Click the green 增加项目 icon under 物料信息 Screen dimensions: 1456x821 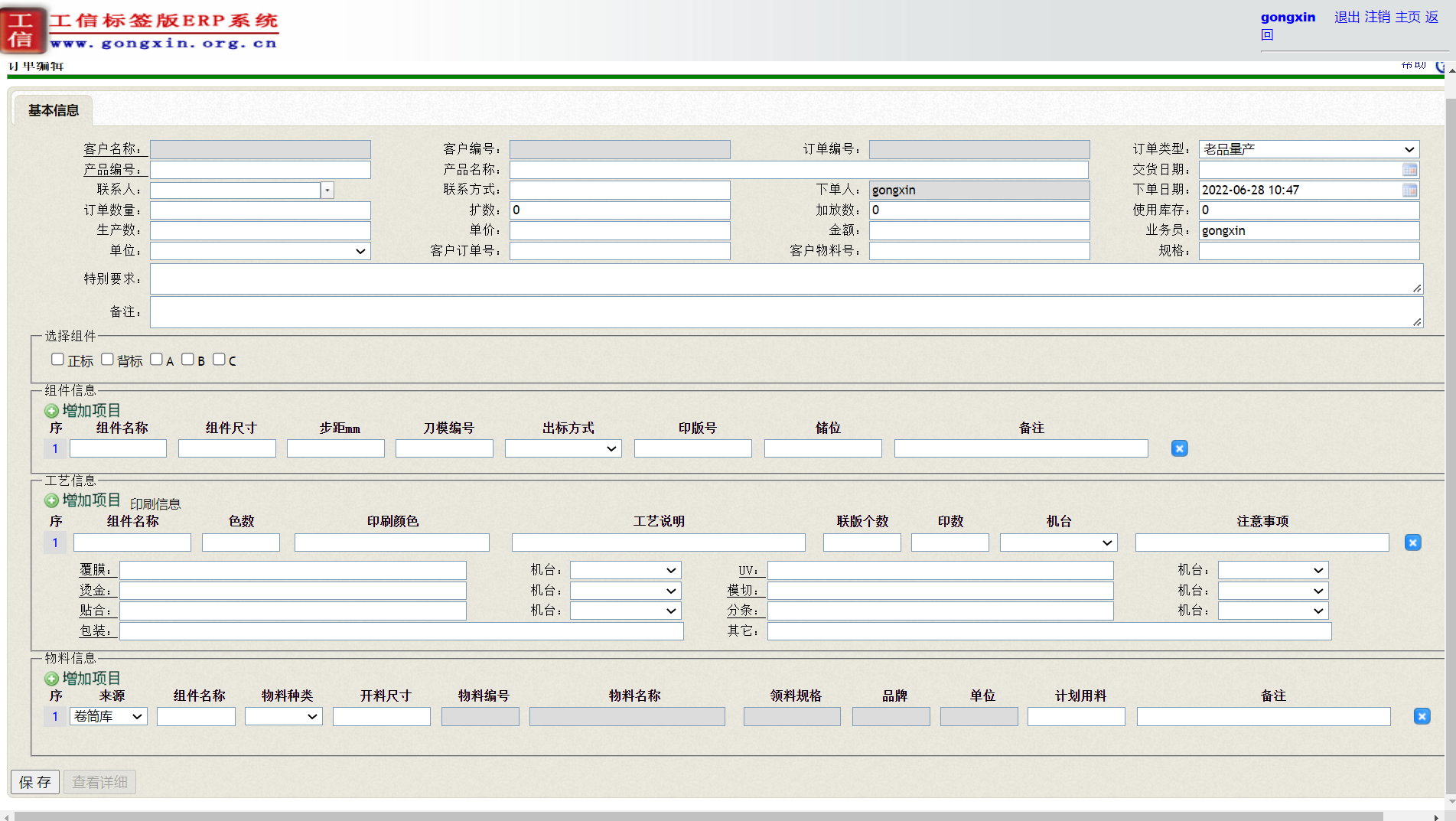coord(51,678)
